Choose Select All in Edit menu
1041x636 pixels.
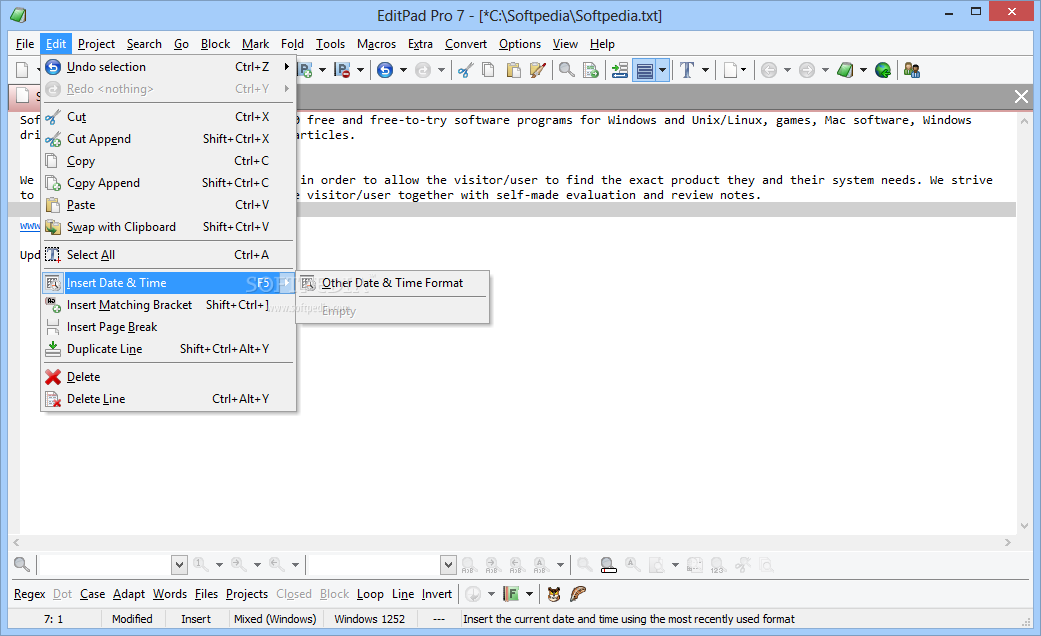point(168,255)
